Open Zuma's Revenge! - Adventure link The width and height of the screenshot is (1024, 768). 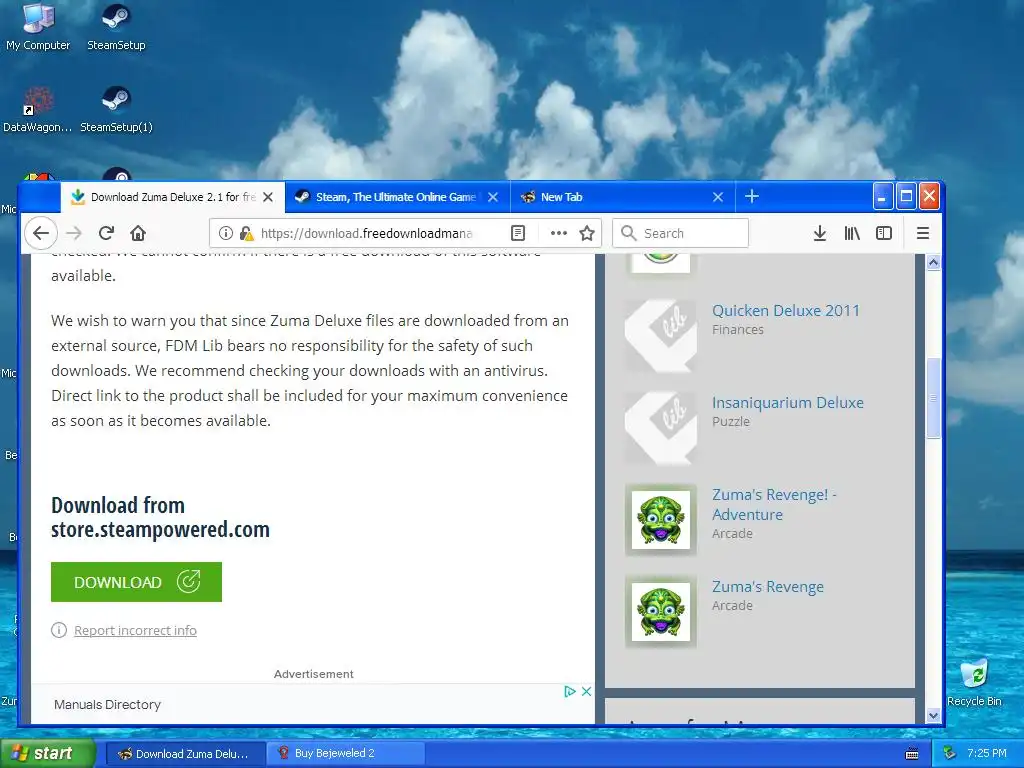click(774, 504)
